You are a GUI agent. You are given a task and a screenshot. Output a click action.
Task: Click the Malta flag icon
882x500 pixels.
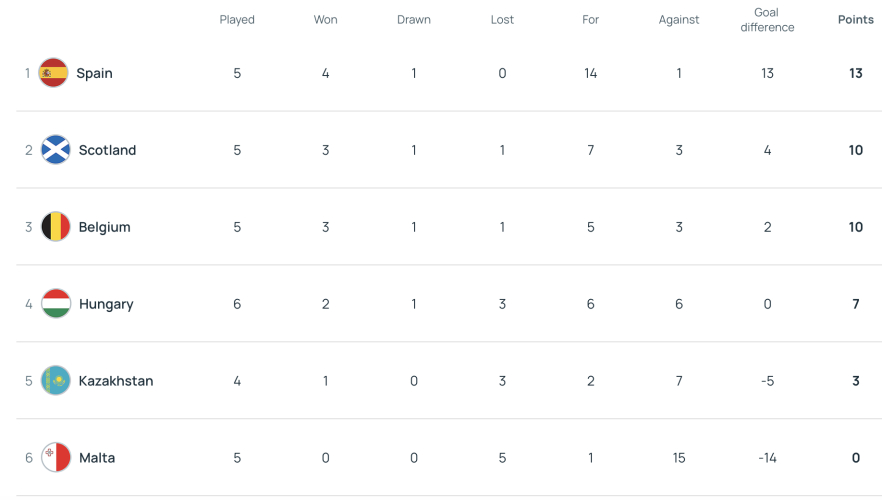pyautogui.click(x=56, y=457)
